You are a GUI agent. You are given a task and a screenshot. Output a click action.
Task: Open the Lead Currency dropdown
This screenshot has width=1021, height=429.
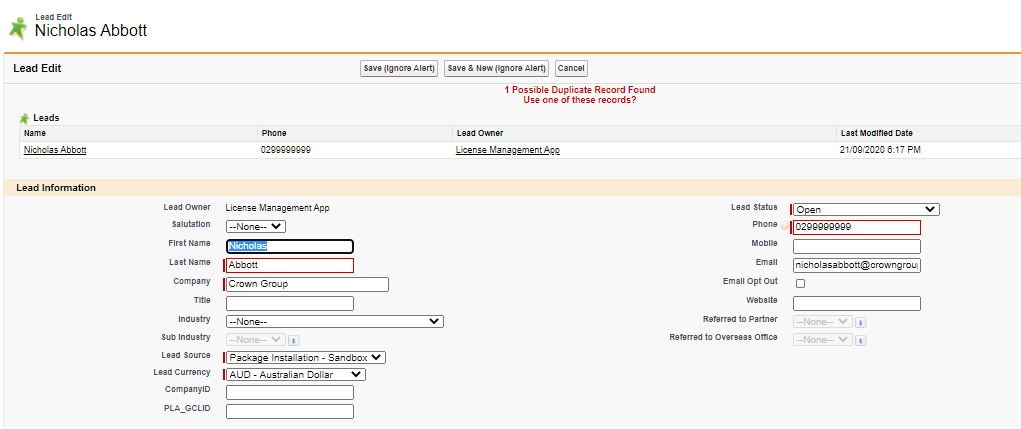coord(296,374)
